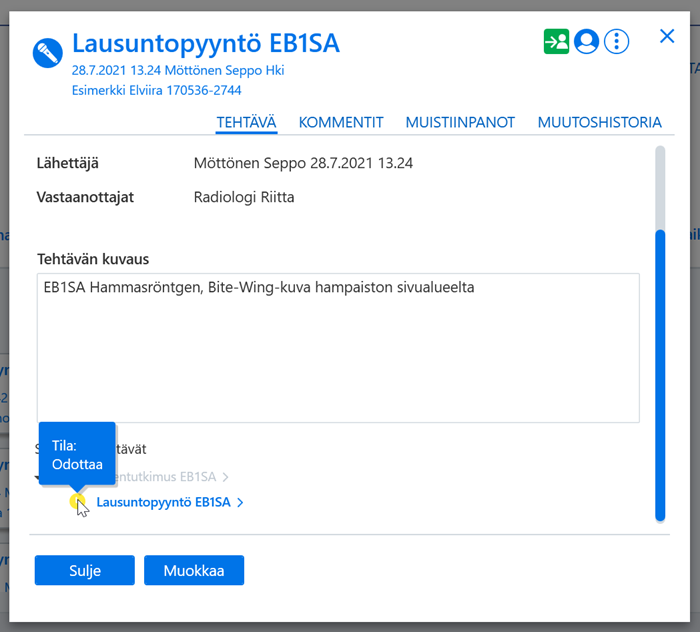Open the MUISTIINPANOT tab
Viewport: 700px width, 632px height.
[460, 122]
